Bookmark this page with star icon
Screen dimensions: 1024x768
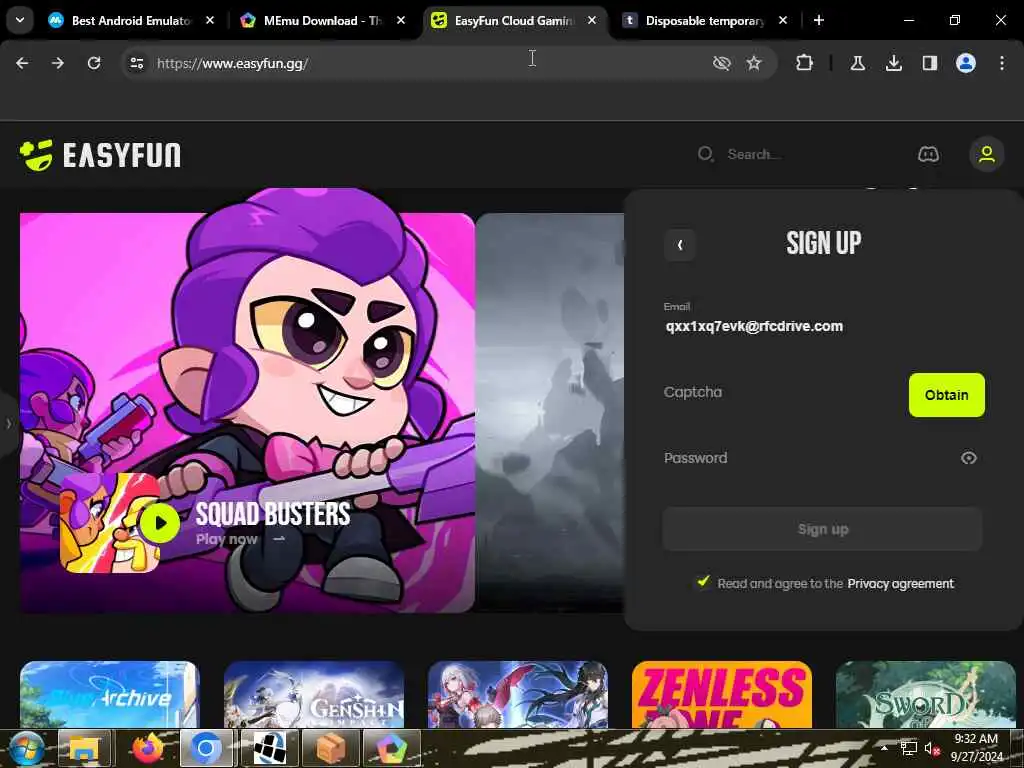point(754,63)
